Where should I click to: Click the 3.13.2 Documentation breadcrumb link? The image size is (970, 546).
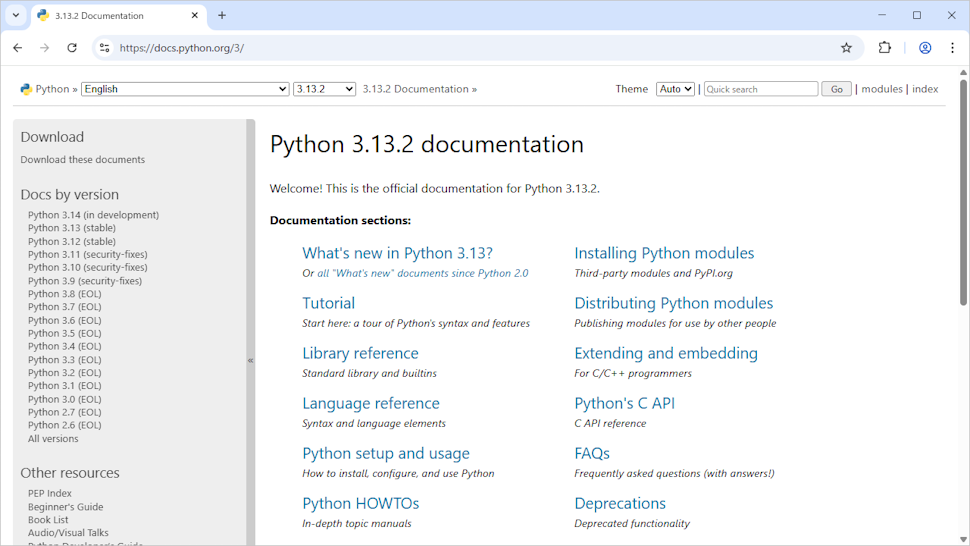coord(416,89)
